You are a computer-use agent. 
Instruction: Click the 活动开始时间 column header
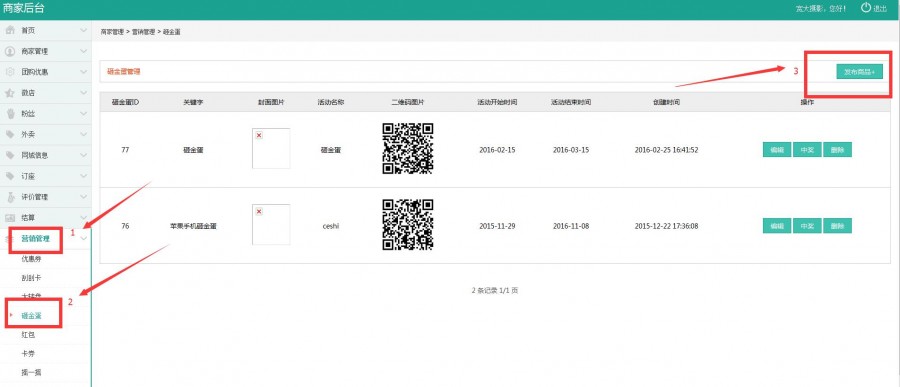pos(497,102)
